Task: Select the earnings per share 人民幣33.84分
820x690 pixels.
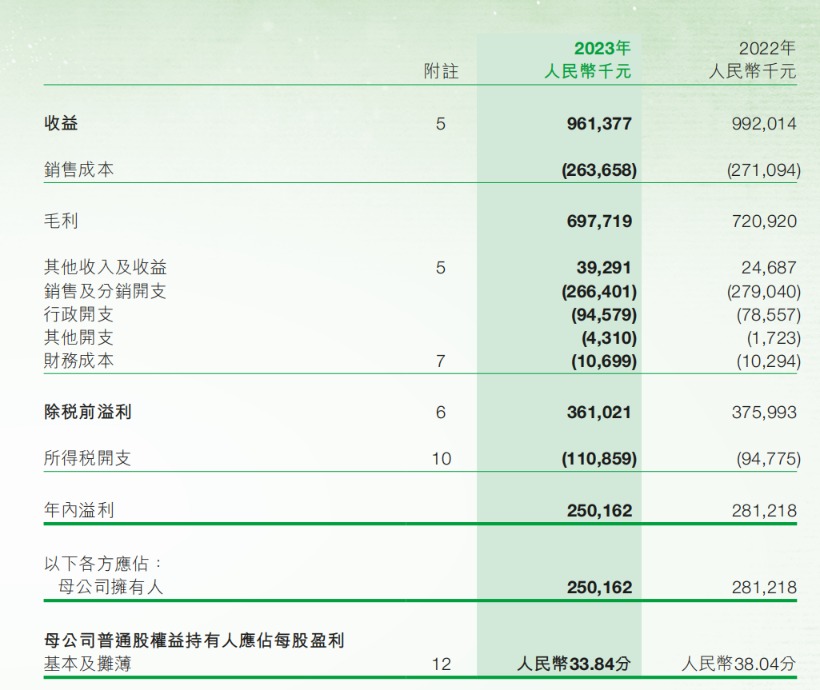Action: point(574,664)
